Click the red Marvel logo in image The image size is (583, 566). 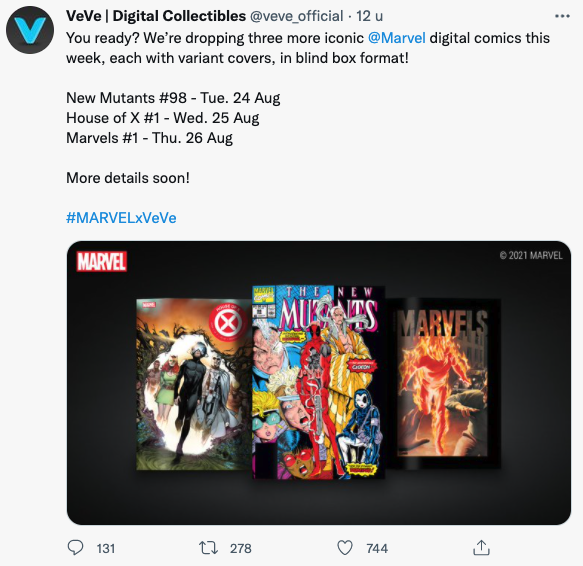pyautogui.click(x=102, y=261)
